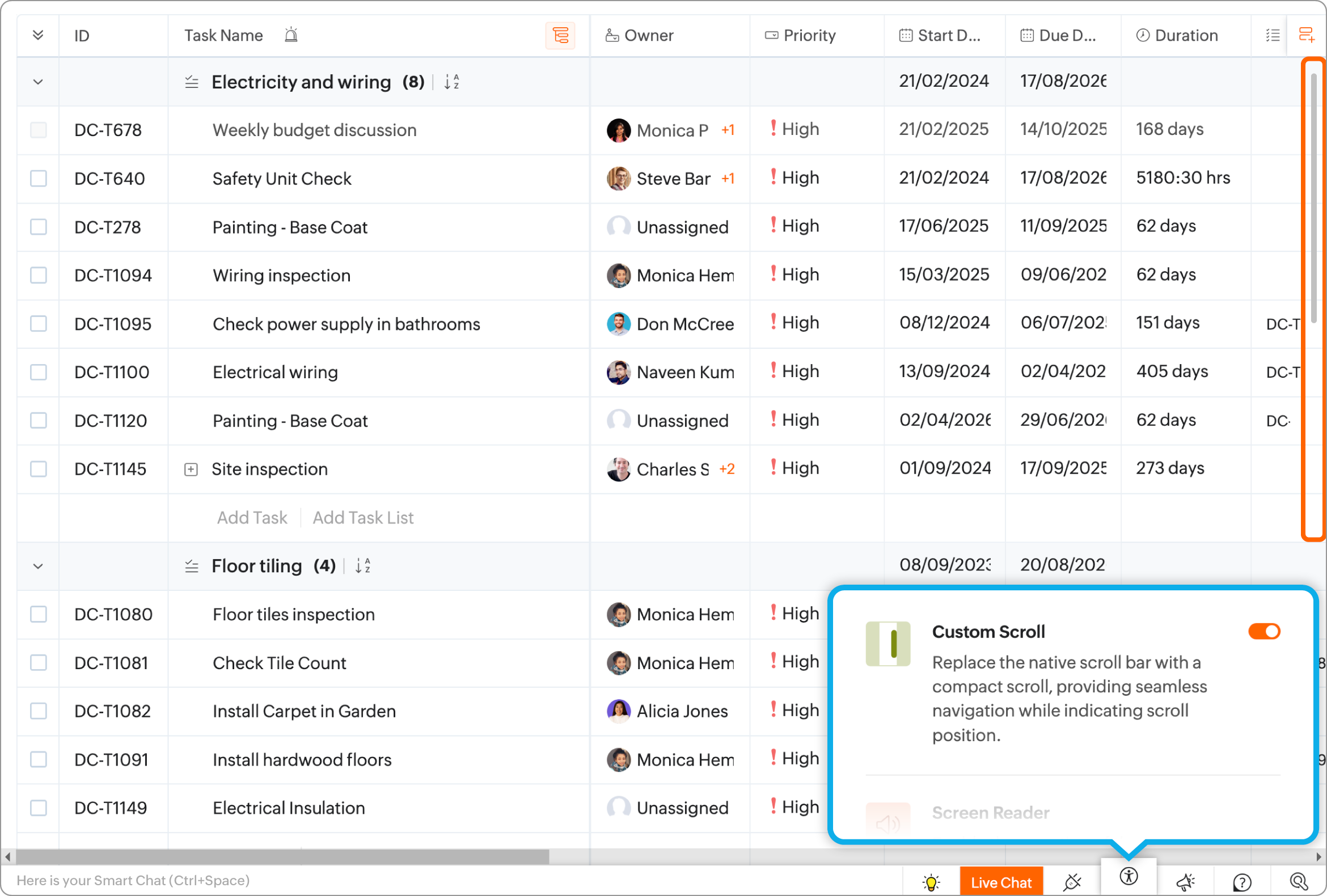This screenshot has width=1327, height=896.
Task: Check the box for DC-T640
Action: (x=38, y=179)
